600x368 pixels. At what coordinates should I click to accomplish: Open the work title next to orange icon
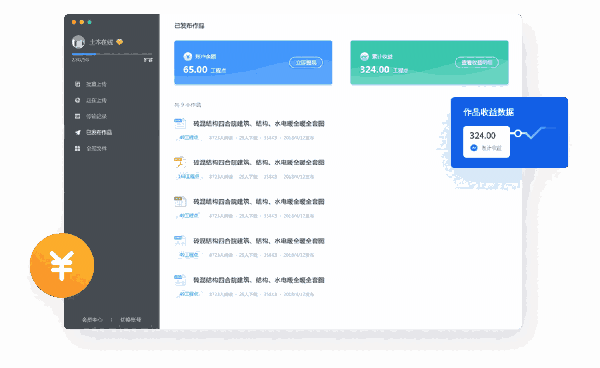click(x=259, y=163)
